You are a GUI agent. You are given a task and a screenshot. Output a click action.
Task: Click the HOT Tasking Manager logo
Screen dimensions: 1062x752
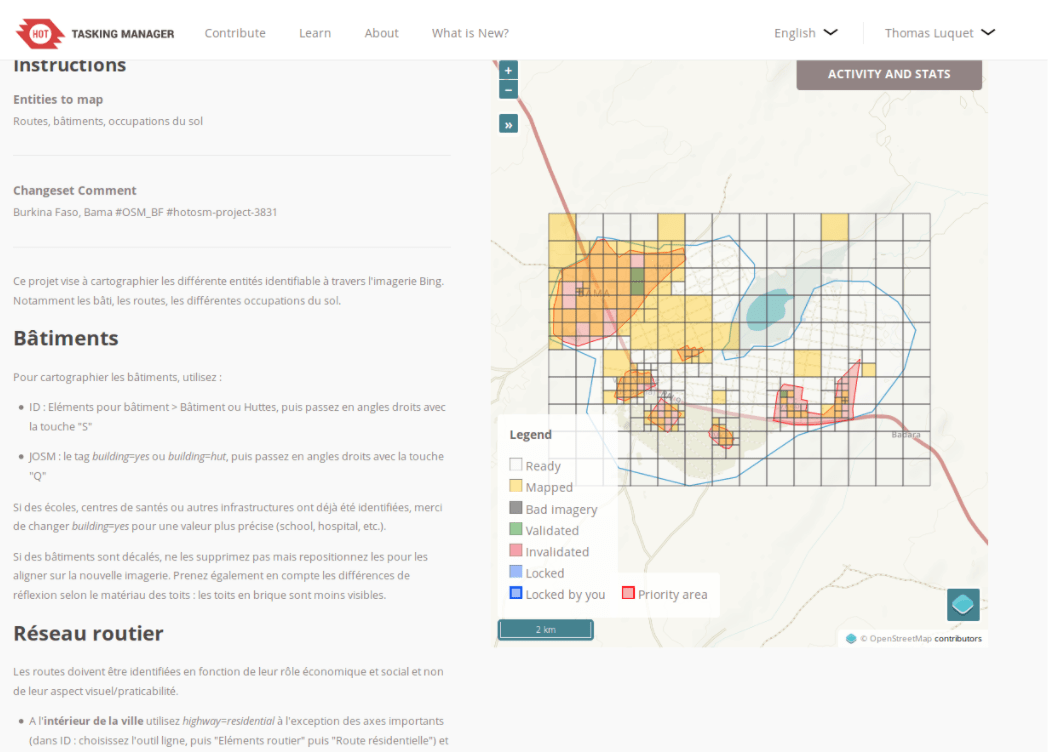point(95,33)
